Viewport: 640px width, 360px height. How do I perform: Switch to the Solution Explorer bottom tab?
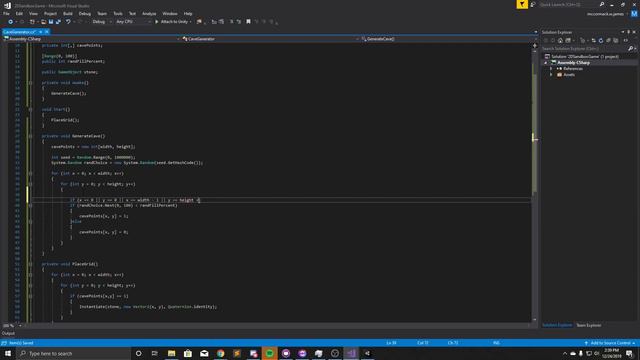click(557, 325)
